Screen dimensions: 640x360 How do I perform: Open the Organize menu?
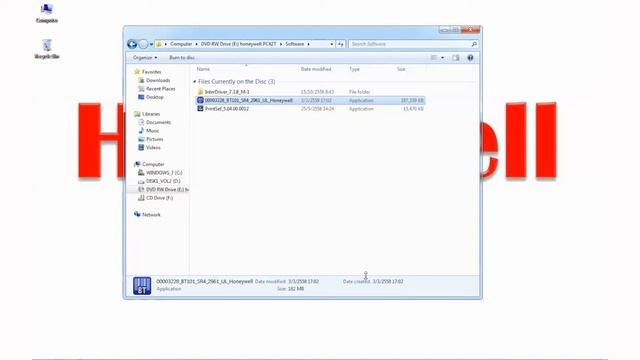(145, 58)
